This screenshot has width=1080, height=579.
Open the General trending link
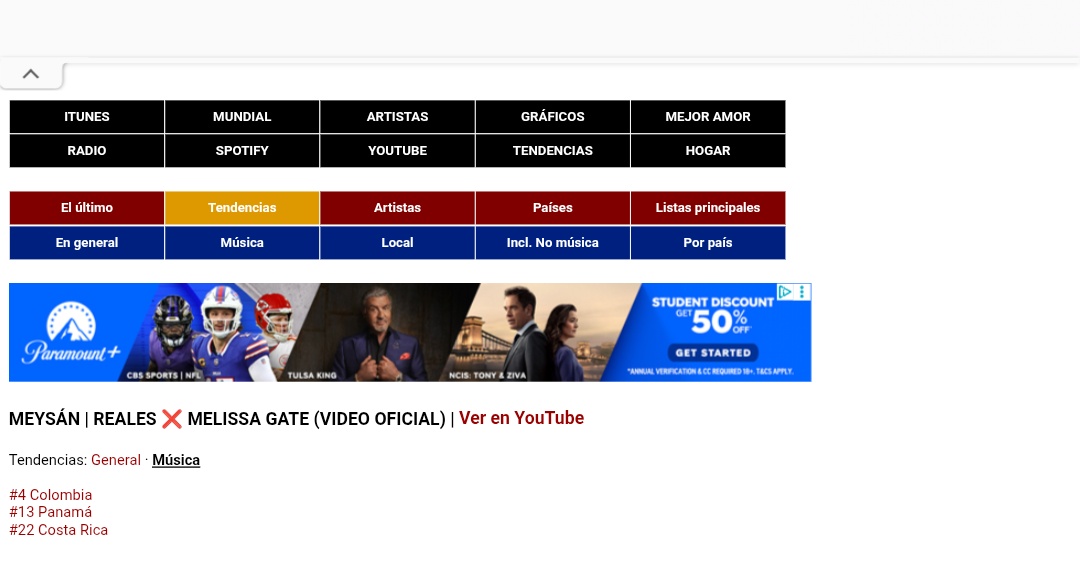tap(116, 460)
